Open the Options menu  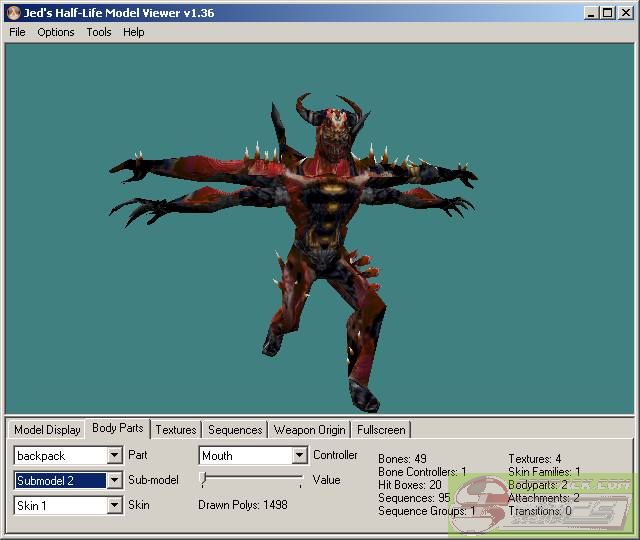pyautogui.click(x=56, y=32)
